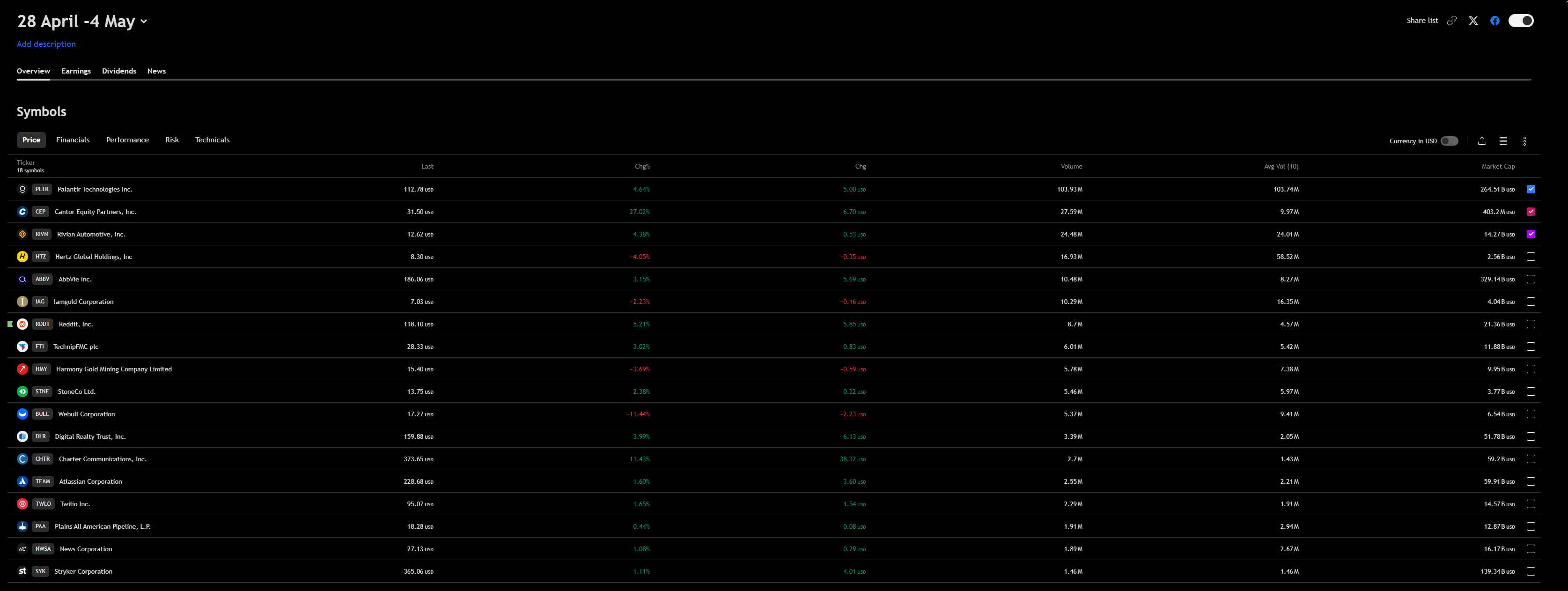Open the Technicals column tab

pos(212,140)
